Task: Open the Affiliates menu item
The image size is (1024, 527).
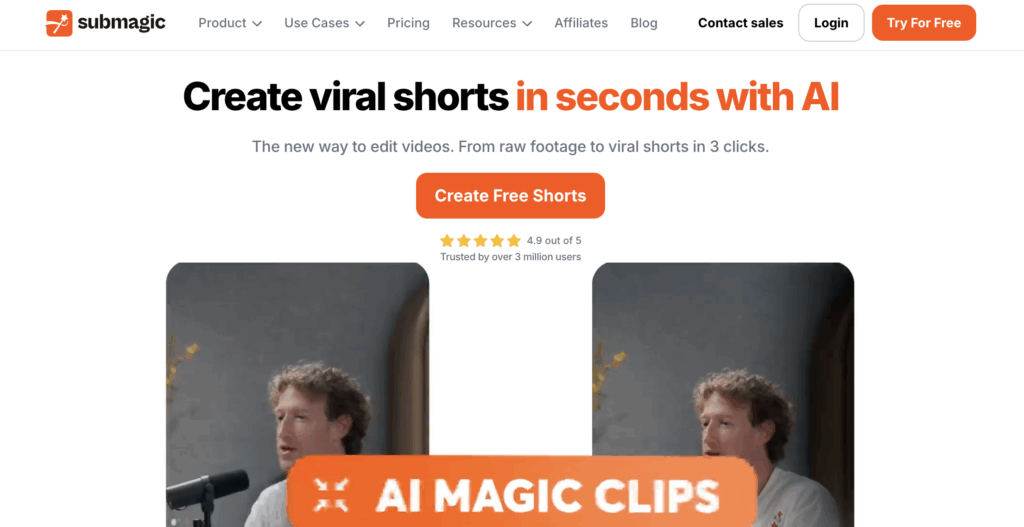Action: click(x=581, y=23)
